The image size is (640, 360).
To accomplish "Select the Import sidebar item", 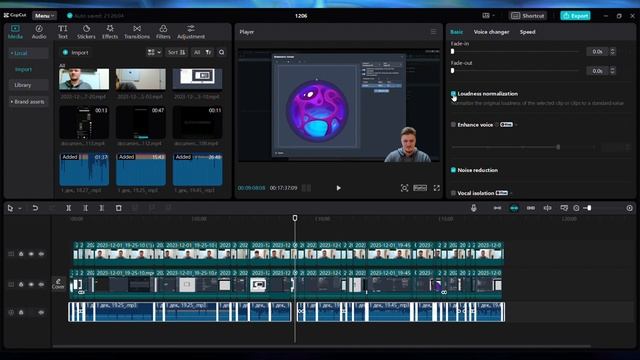I will click(x=23, y=69).
